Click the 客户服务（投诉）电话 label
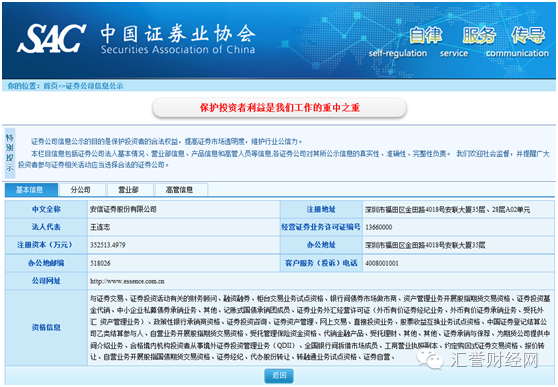 coord(321,263)
